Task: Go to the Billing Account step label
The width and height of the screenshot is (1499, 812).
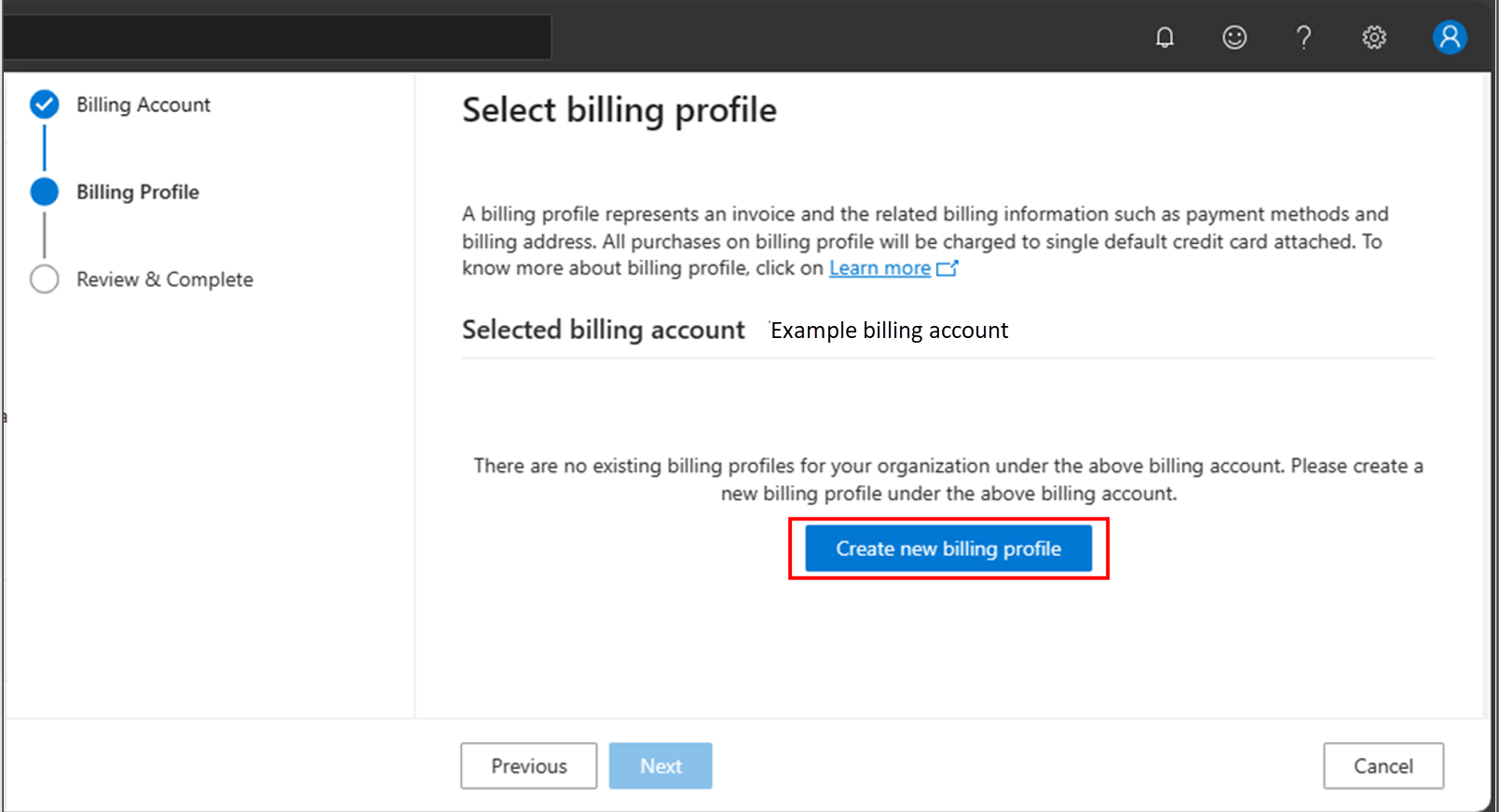Action: [143, 104]
